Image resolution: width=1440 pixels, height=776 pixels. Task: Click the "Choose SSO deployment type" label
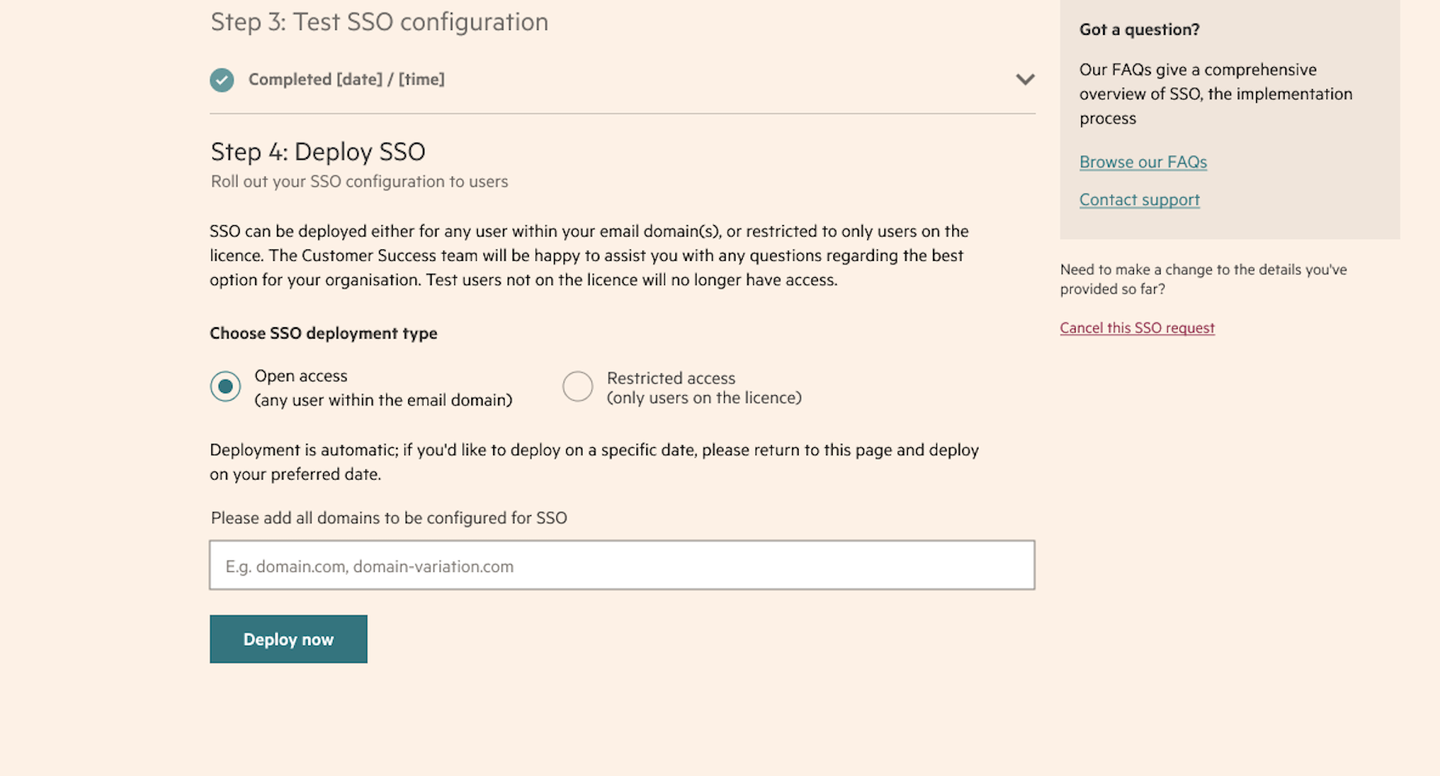pos(323,333)
